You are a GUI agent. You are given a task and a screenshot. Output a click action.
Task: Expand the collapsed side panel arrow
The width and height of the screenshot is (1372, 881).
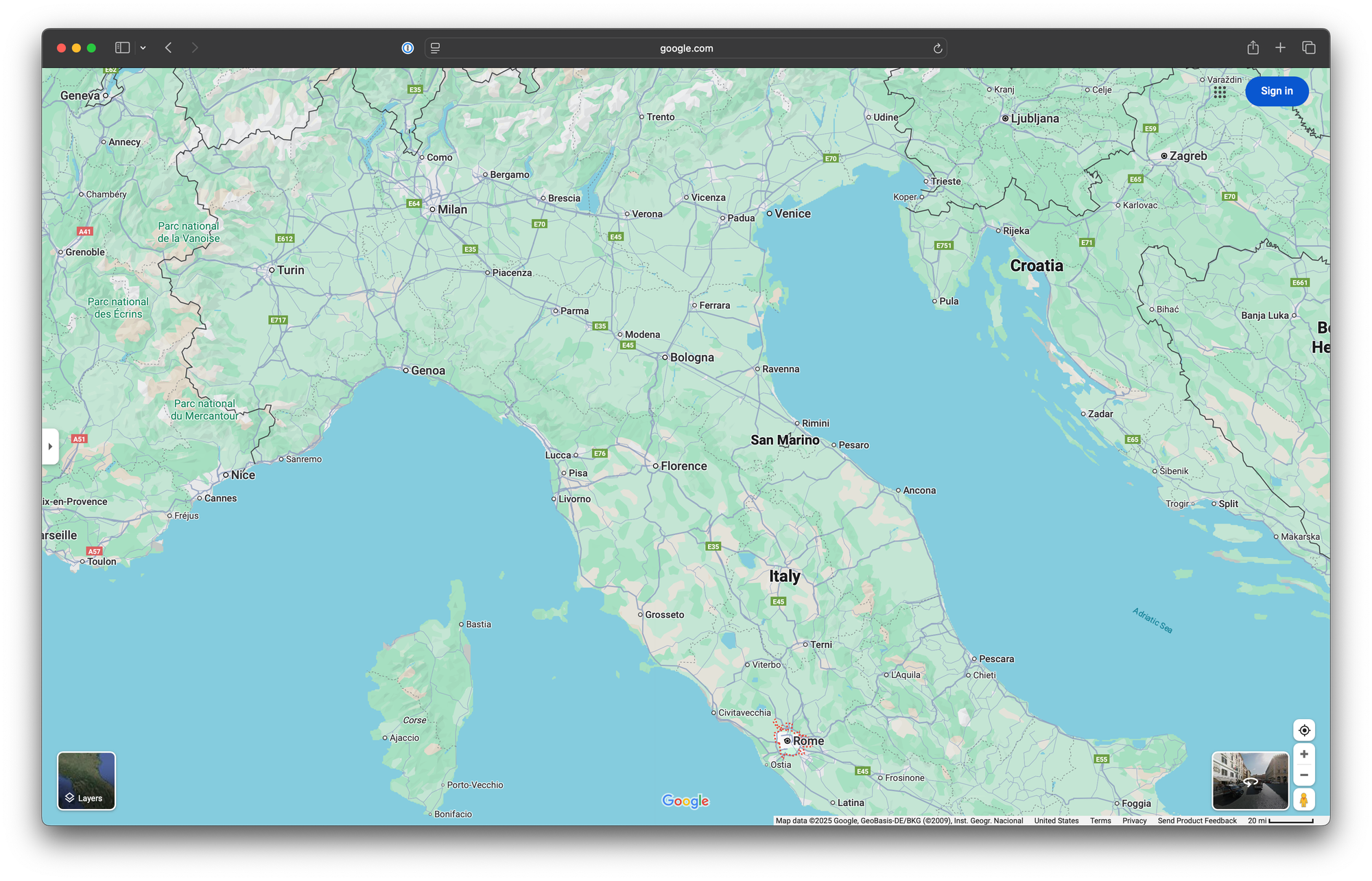pos(50,446)
